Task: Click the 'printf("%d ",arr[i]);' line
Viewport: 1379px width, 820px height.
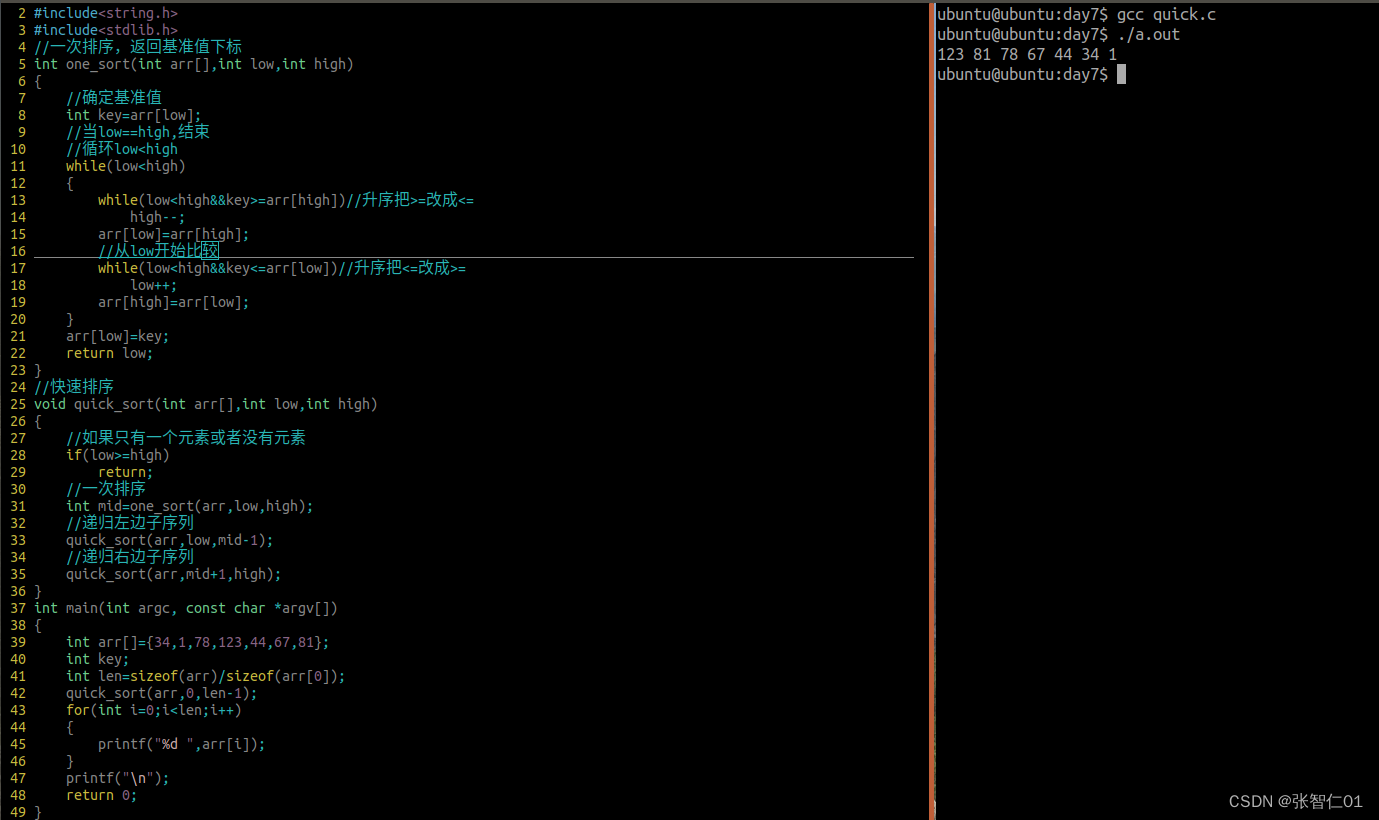Action: (182, 744)
